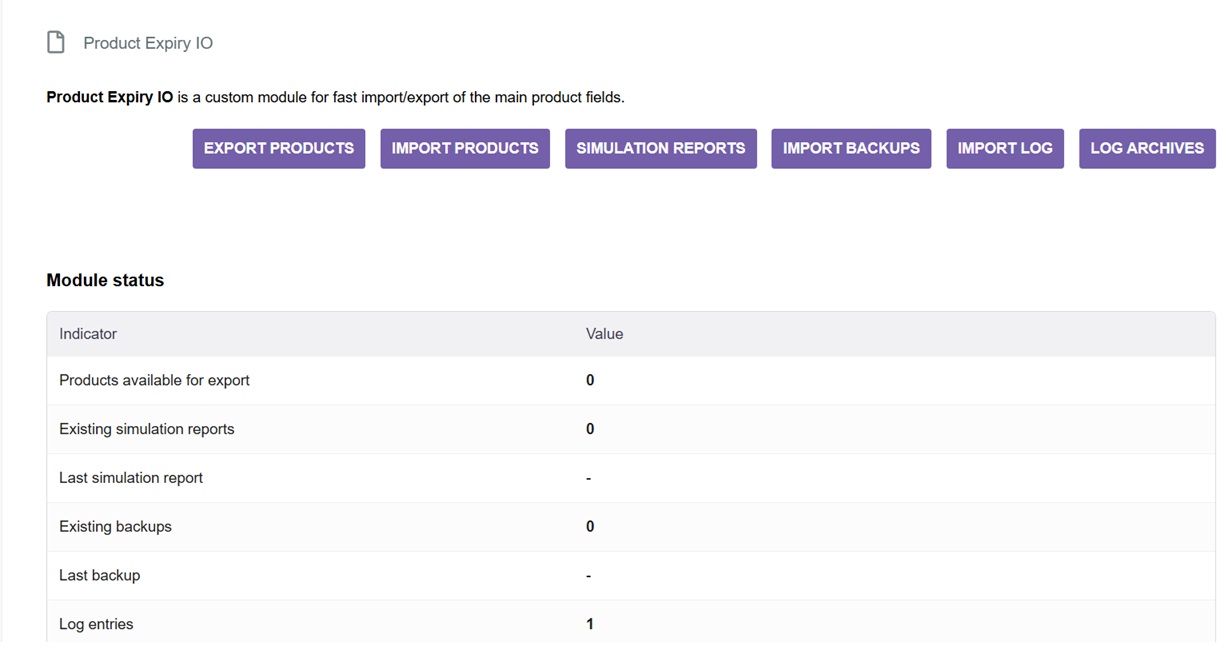The image size is (1232, 648).
Task: Open the Export Products page
Action: pyautogui.click(x=279, y=148)
